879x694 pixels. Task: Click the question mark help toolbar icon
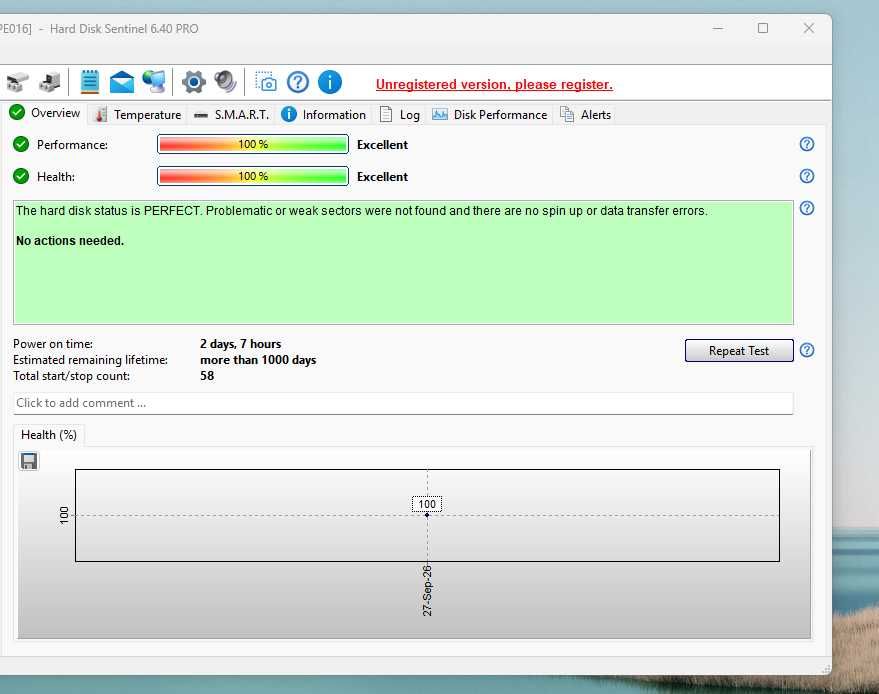(298, 82)
